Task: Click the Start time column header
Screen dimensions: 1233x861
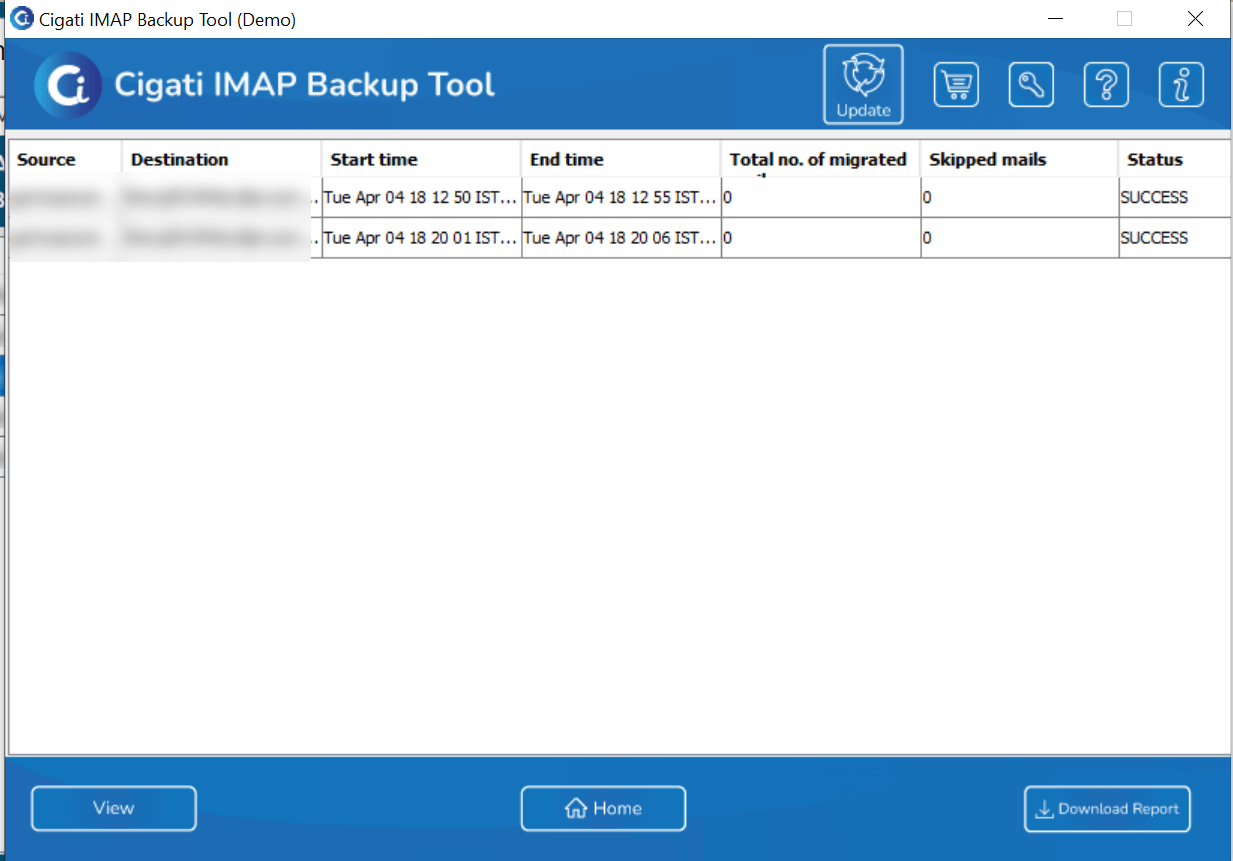Action: tap(421, 159)
